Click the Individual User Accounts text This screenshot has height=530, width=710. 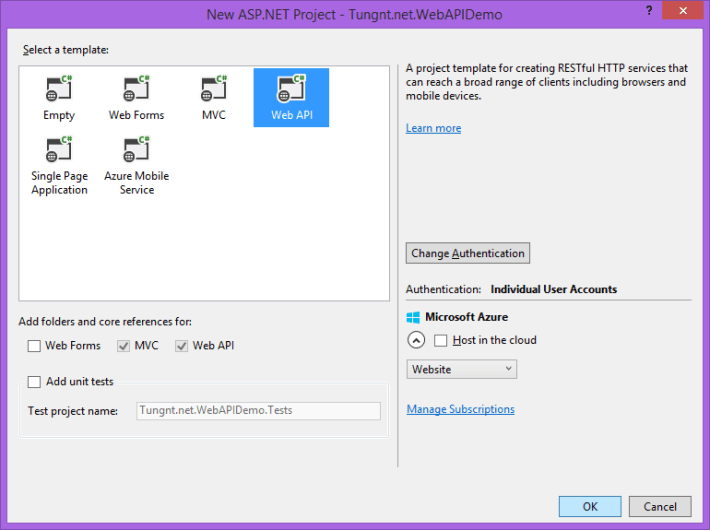(554, 289)
